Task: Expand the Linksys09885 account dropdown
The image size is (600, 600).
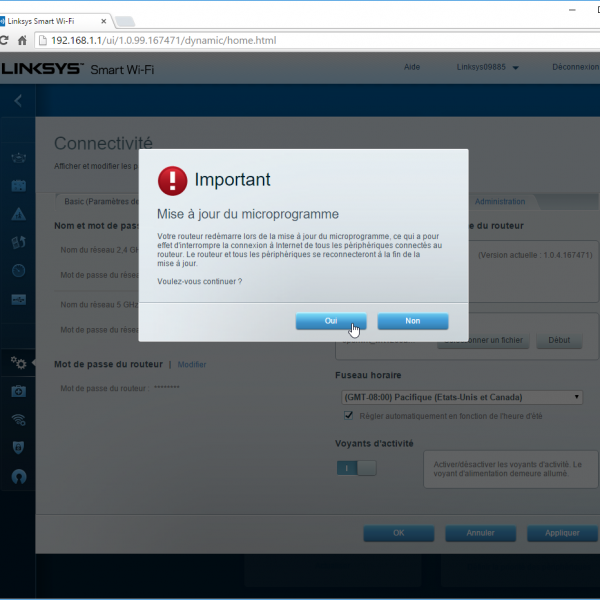Action: point(488,68)
